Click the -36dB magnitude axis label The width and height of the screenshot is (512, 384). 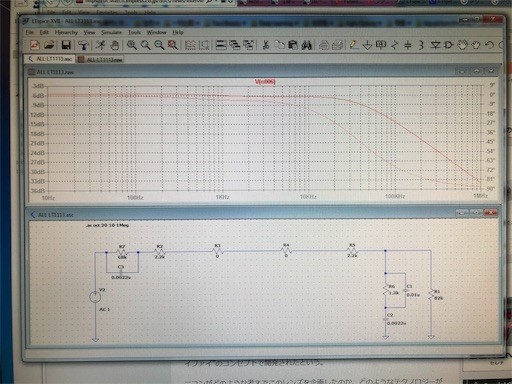(x=37, y=191)
